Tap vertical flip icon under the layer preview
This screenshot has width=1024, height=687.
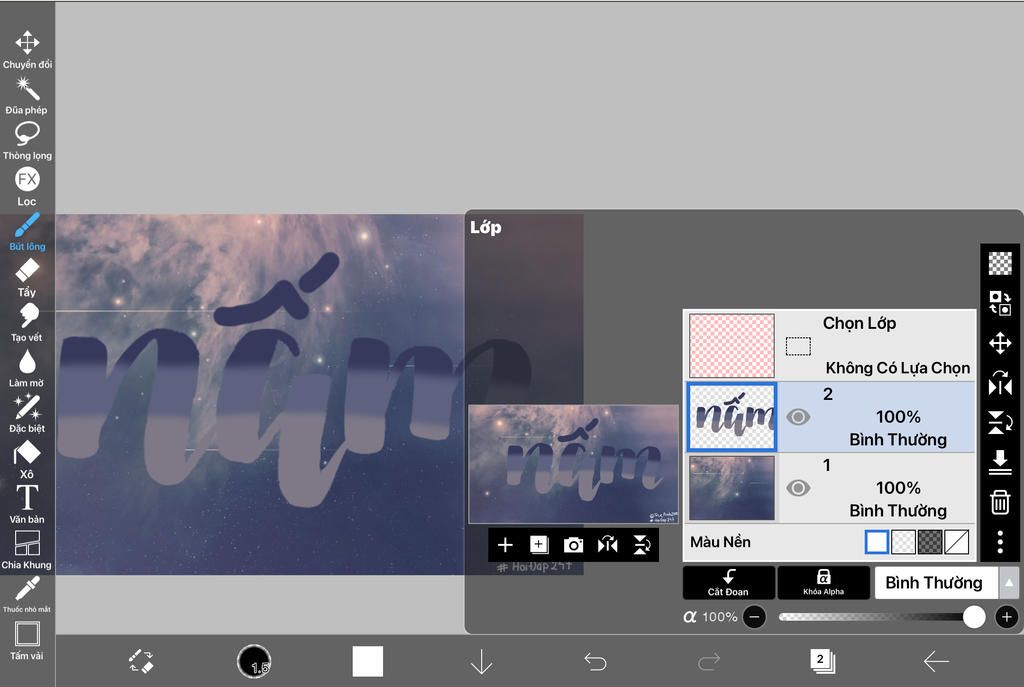[642, 545]
